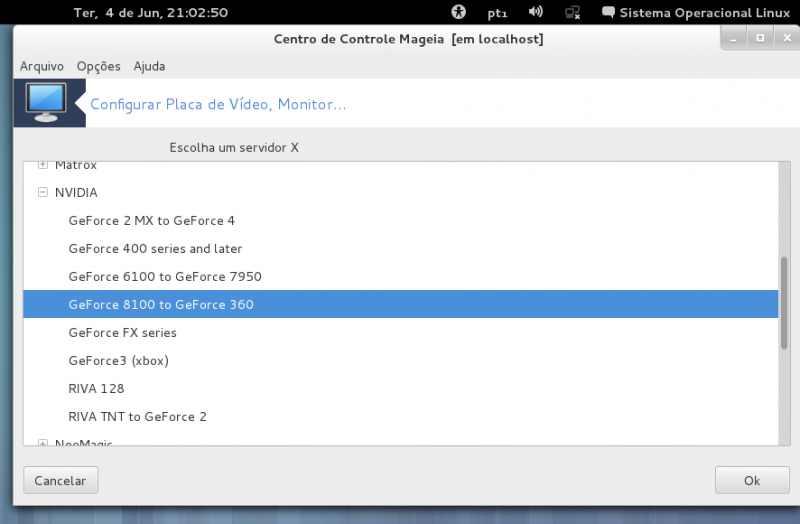800x524 pixels.
Task: Open the Ajuda menu
Action: (149, 66)
